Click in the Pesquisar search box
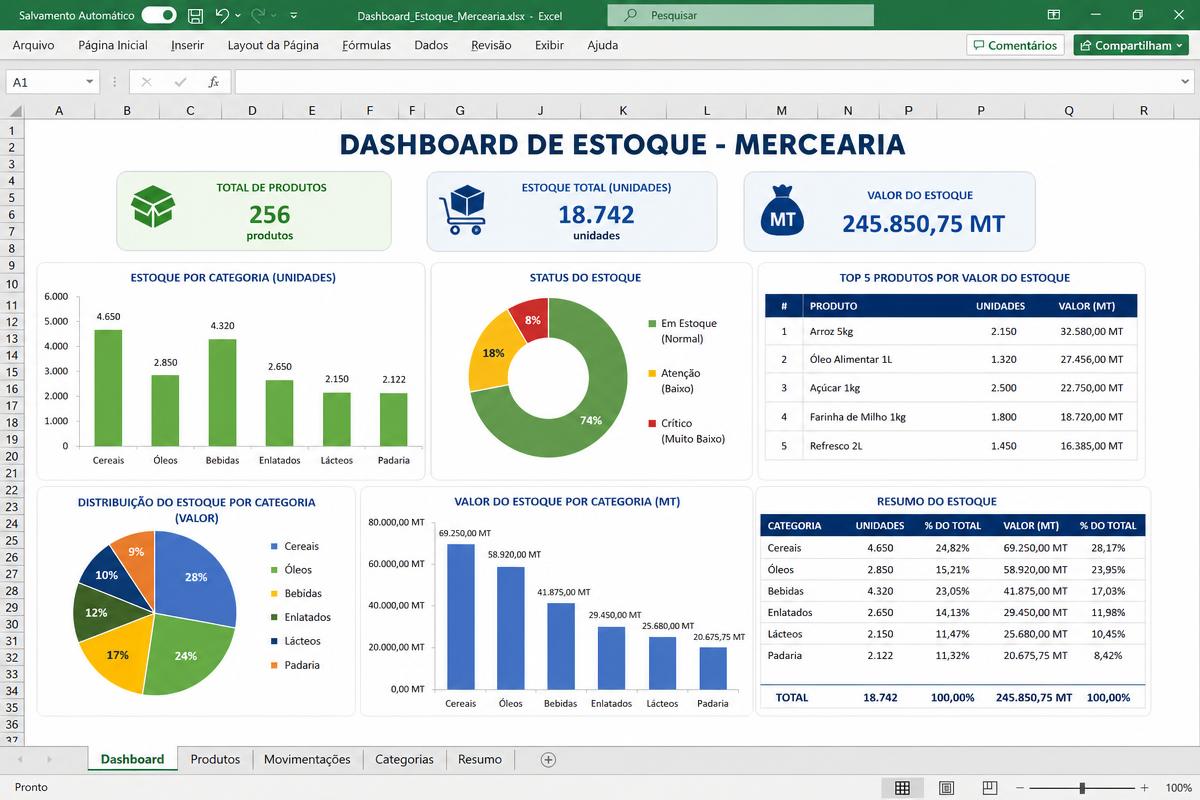This screenshot has height=800, width=1200. pos(740,15)
